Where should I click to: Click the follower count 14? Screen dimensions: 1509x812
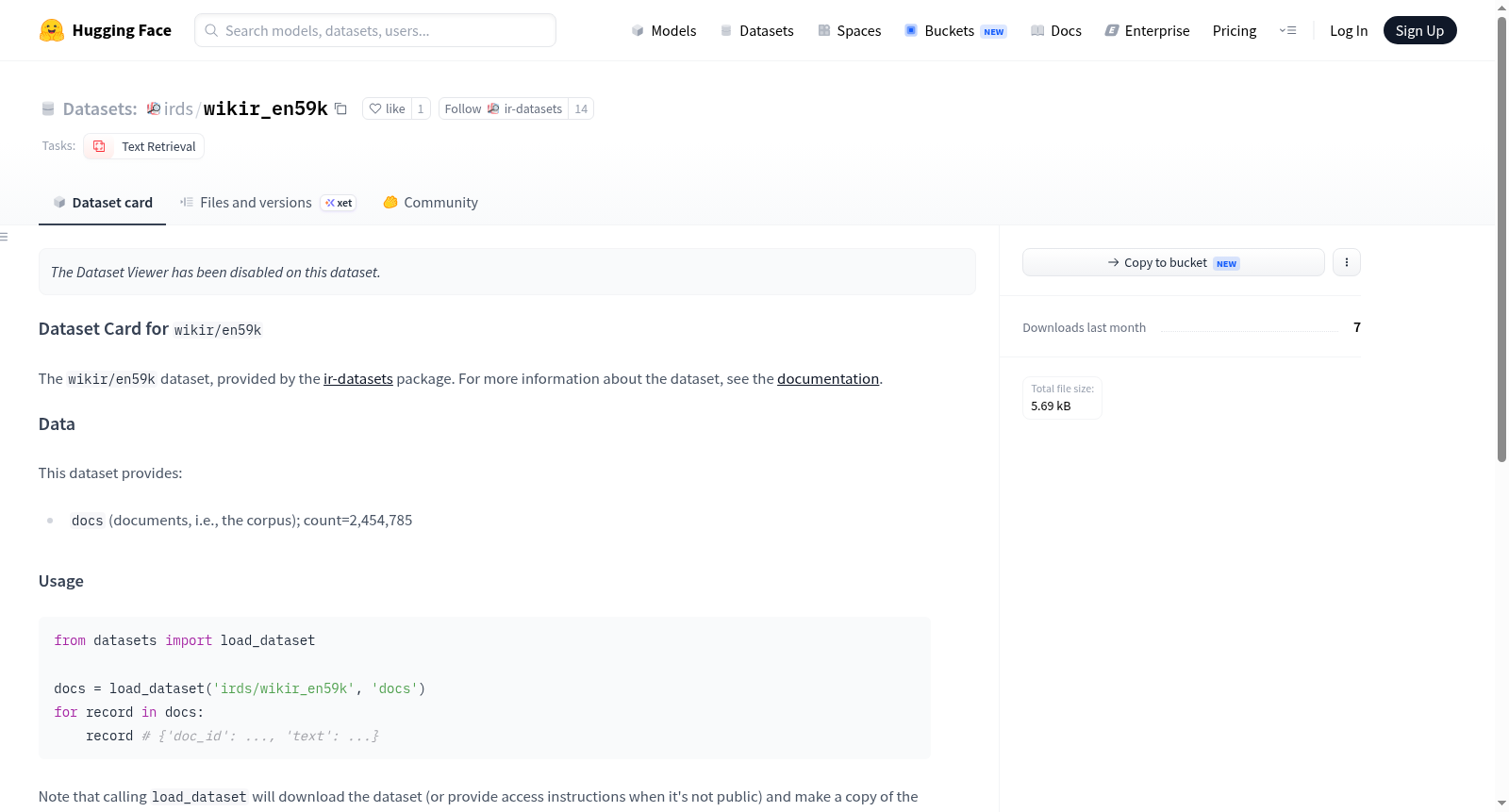point(581,108)
